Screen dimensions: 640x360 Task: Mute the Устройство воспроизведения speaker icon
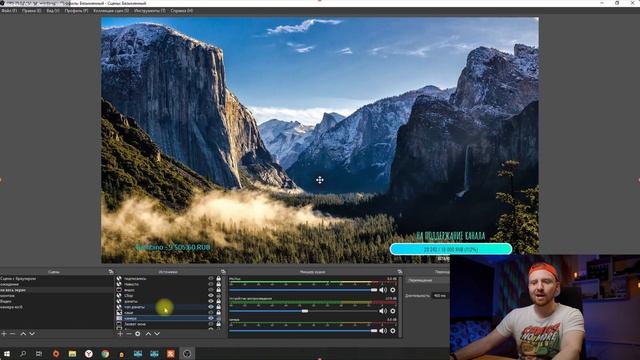[383, 311]
